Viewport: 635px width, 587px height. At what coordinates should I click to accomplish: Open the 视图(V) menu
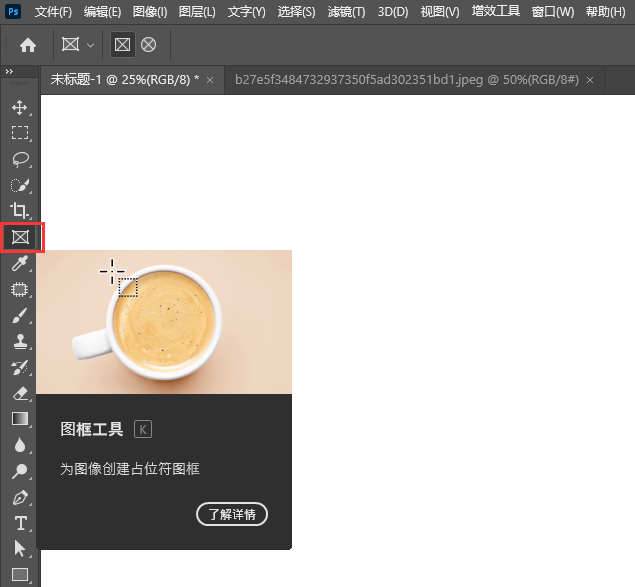[x=440, y=12]
